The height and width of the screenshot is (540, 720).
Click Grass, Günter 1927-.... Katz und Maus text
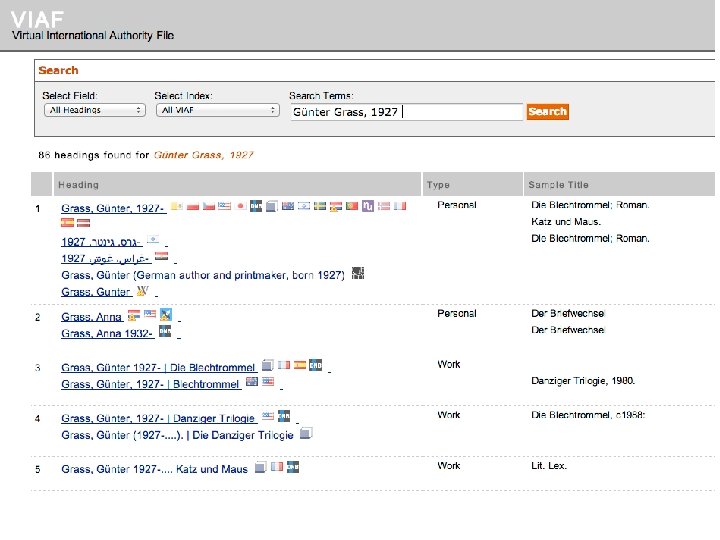[154, 469]
